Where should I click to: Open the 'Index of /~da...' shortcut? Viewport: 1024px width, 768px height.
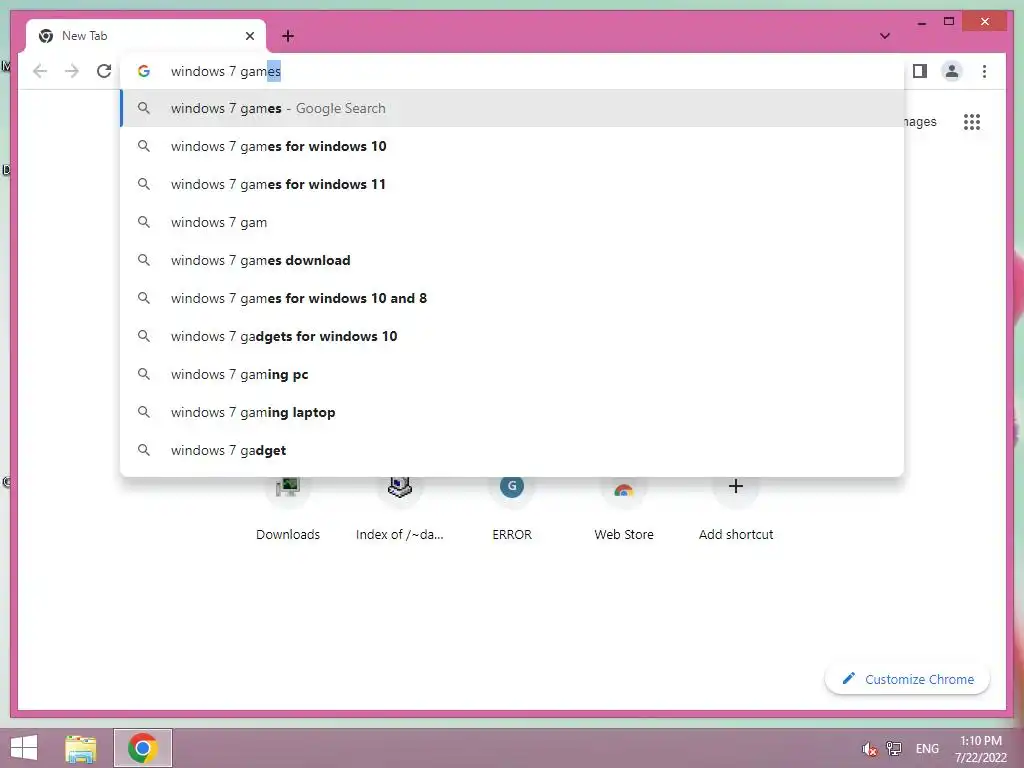(400, 509)
